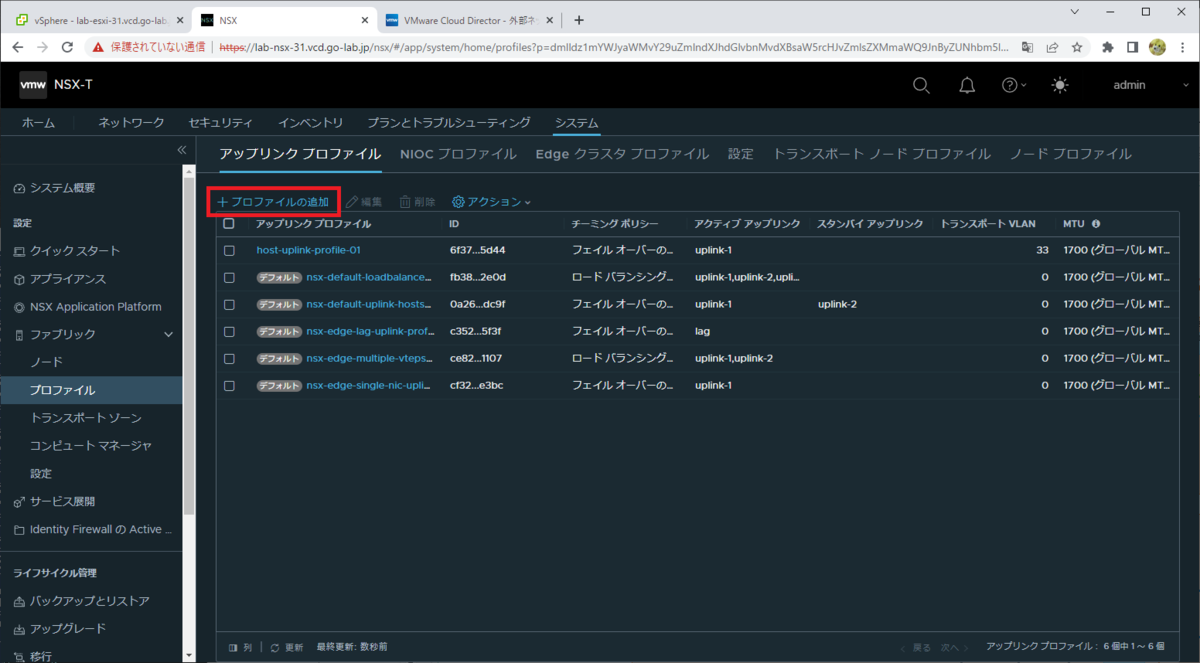Open the NSX search magnifier icon

921,85
